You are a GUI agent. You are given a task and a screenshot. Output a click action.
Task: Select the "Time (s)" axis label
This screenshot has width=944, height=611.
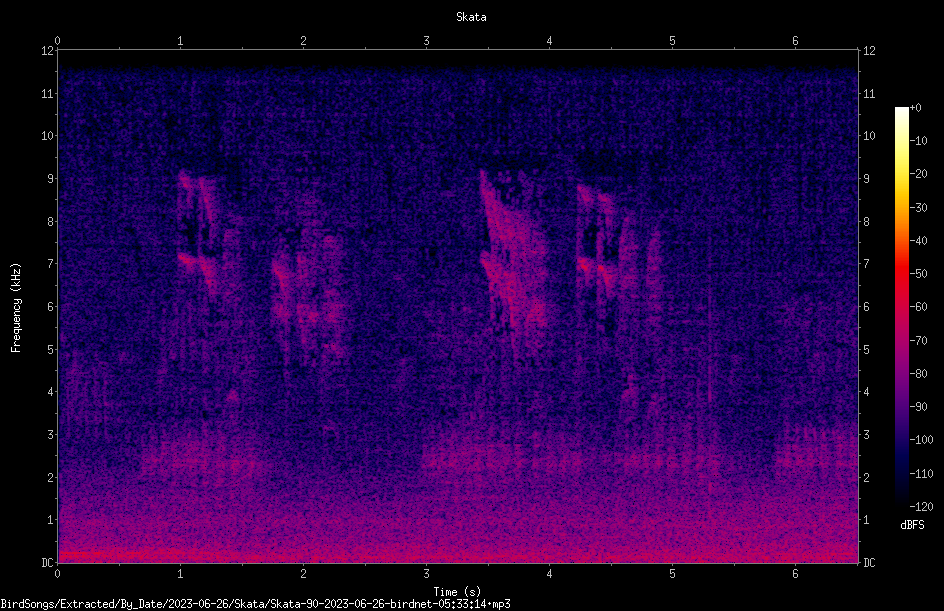(457, 592)
